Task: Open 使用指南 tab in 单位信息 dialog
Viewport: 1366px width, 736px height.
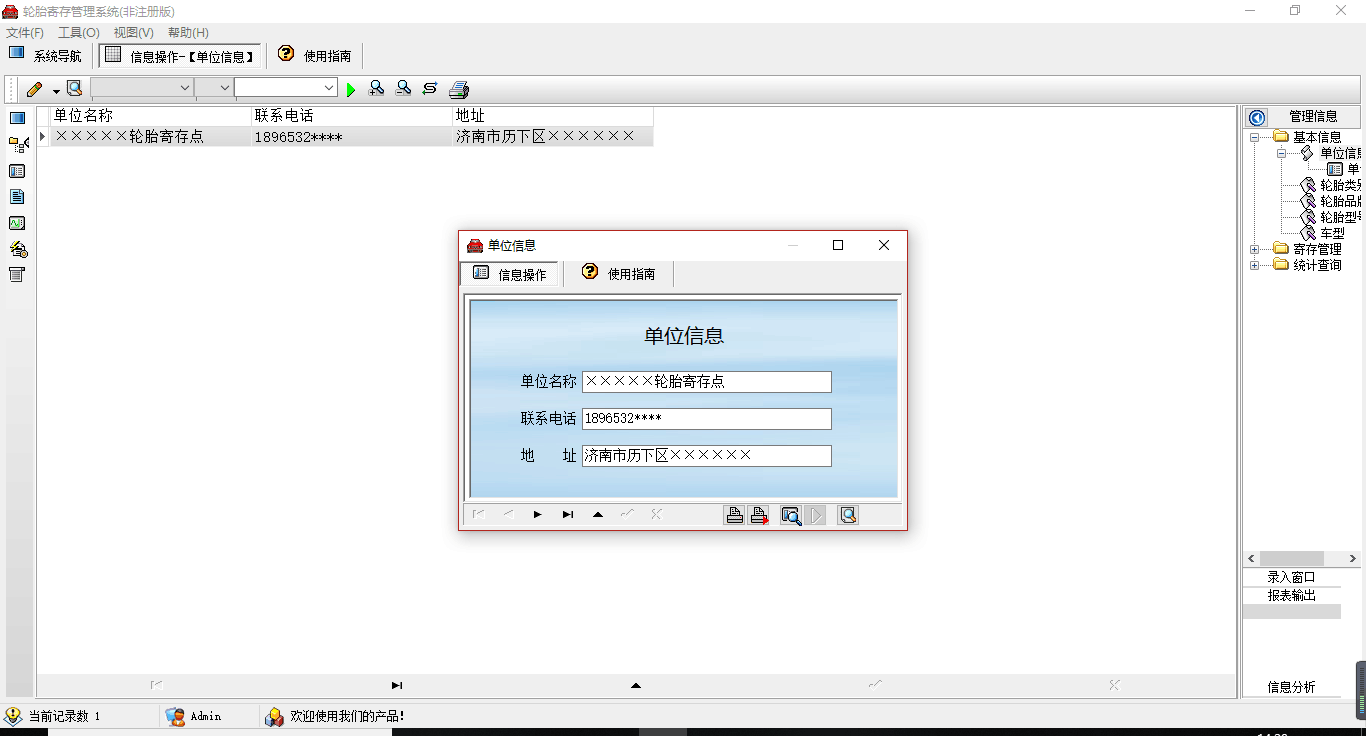Action: [x=619, y=274]
